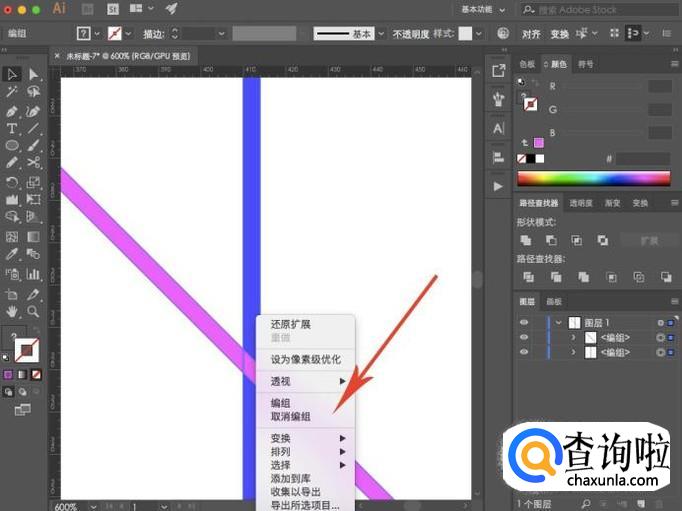The height and width of the screenshot is (511, 682).
Task: Click 对齐 in the control bar
Action: point(531,33)
